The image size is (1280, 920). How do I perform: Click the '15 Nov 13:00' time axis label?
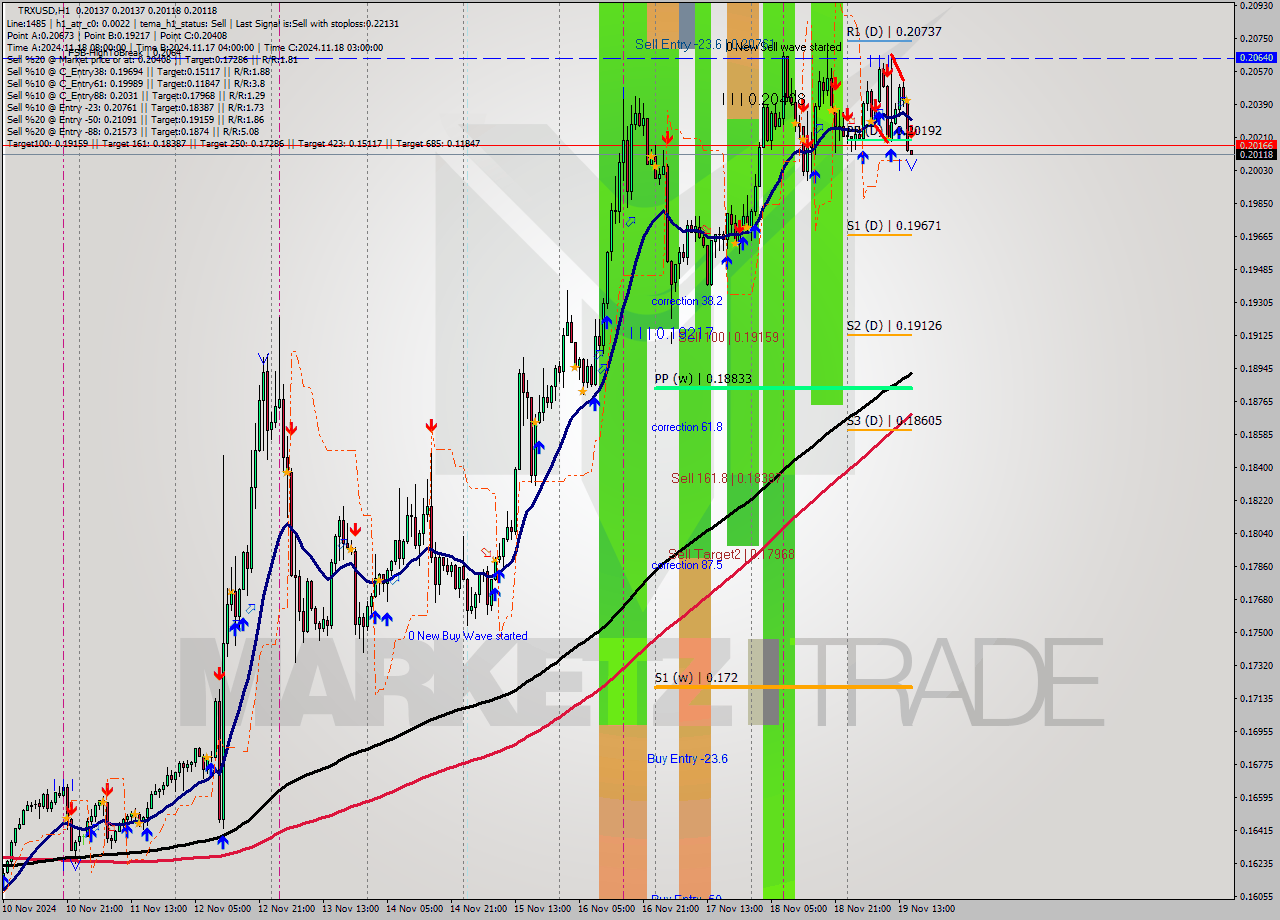(543, 909)
